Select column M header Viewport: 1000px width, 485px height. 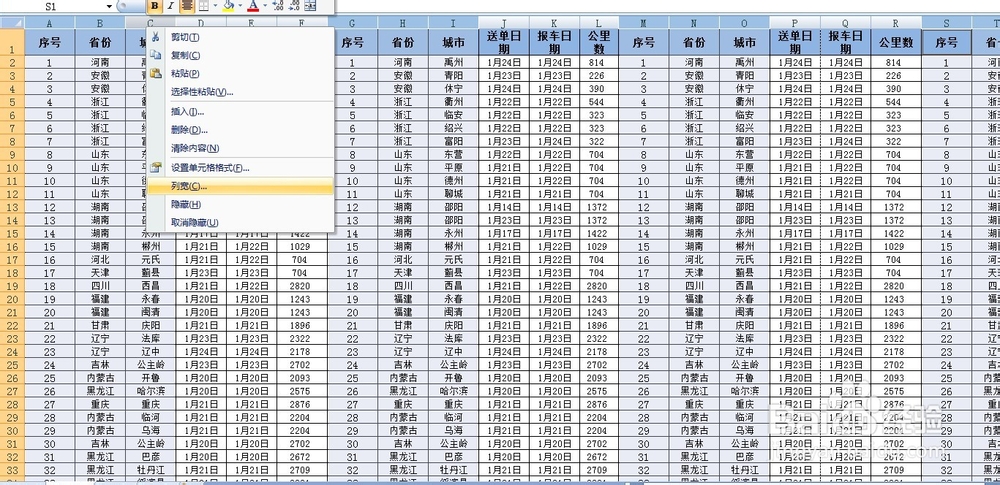point(643,24)
